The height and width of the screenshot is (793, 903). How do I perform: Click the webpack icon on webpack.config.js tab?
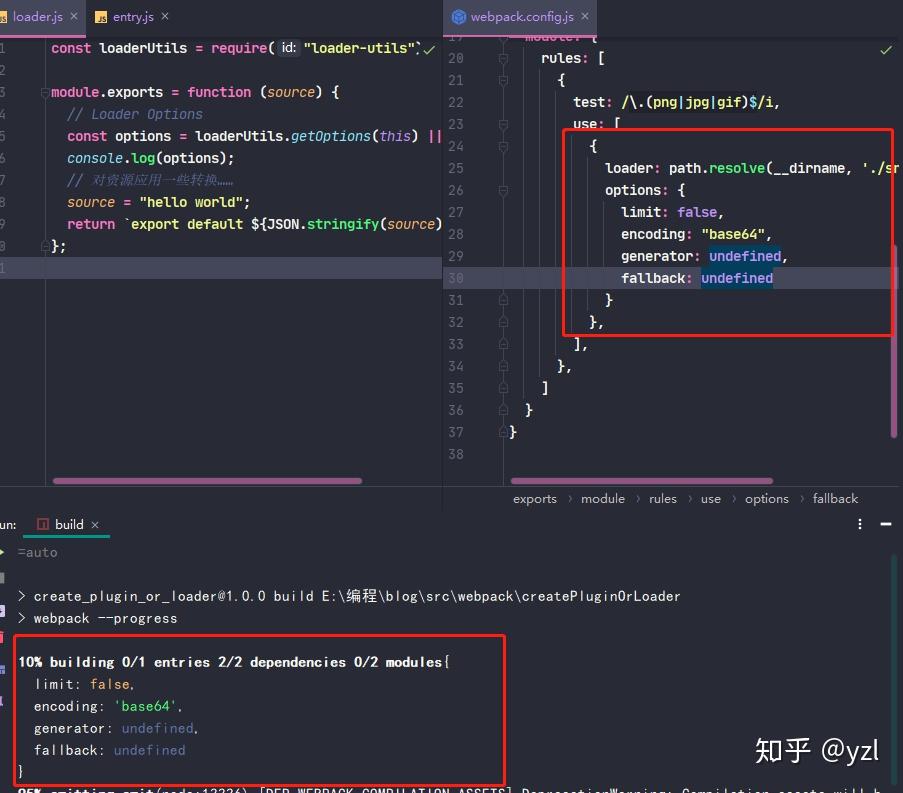(458, 17)
